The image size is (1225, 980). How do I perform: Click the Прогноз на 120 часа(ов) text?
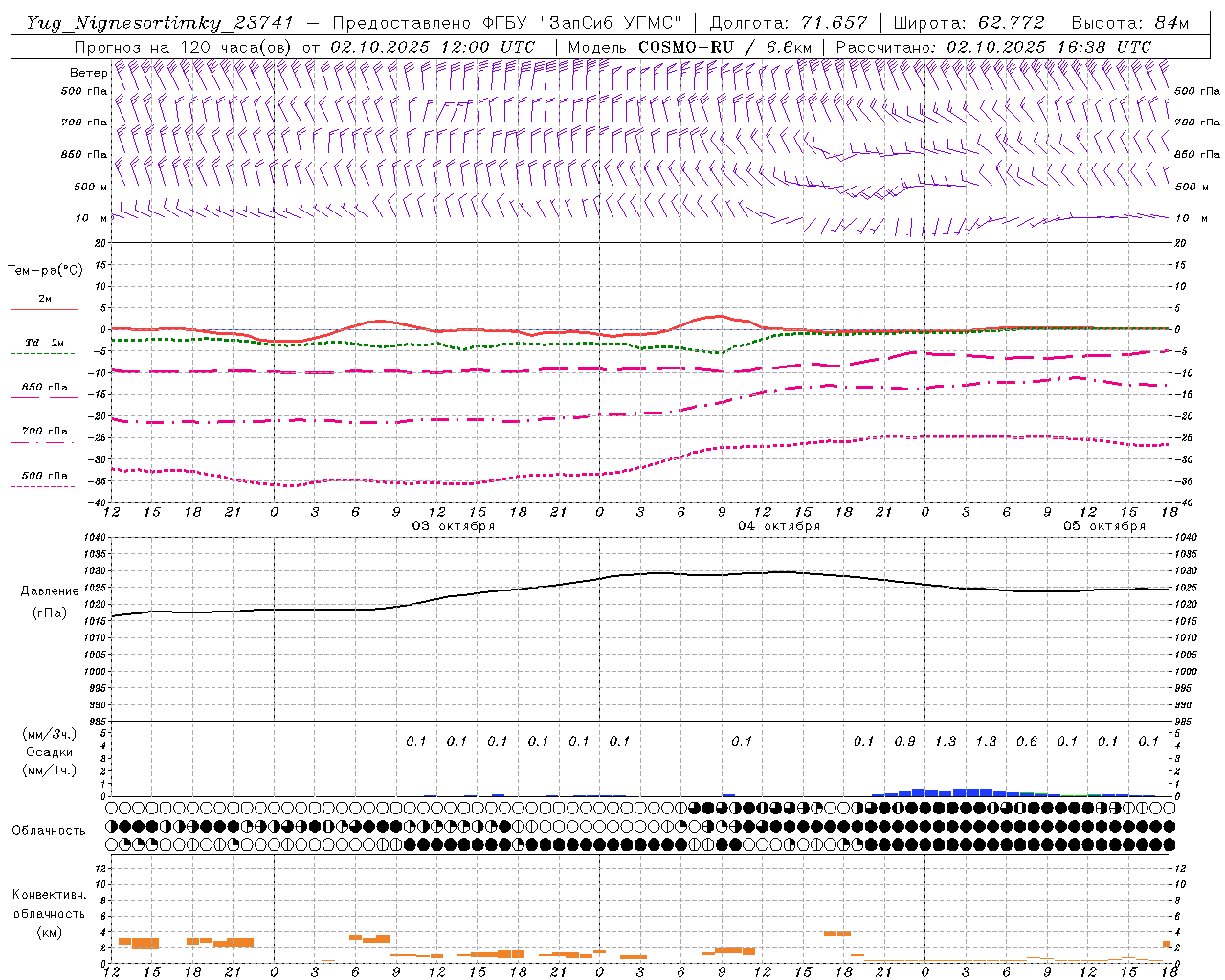(184, 47)
